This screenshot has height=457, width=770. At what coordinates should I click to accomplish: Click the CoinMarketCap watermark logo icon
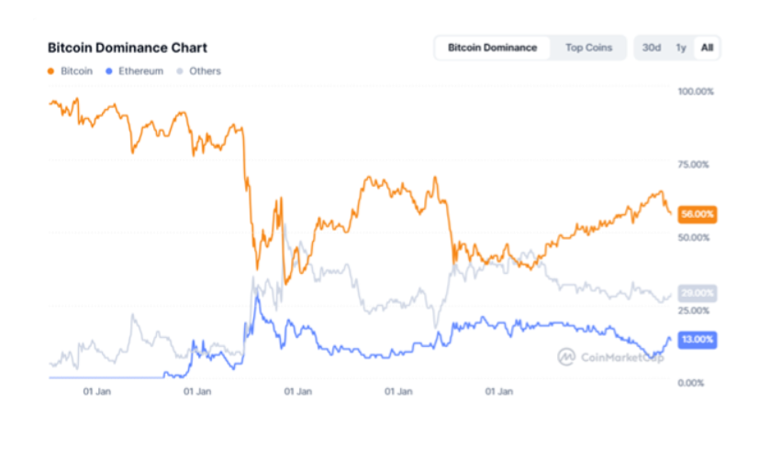coord(566,356)
